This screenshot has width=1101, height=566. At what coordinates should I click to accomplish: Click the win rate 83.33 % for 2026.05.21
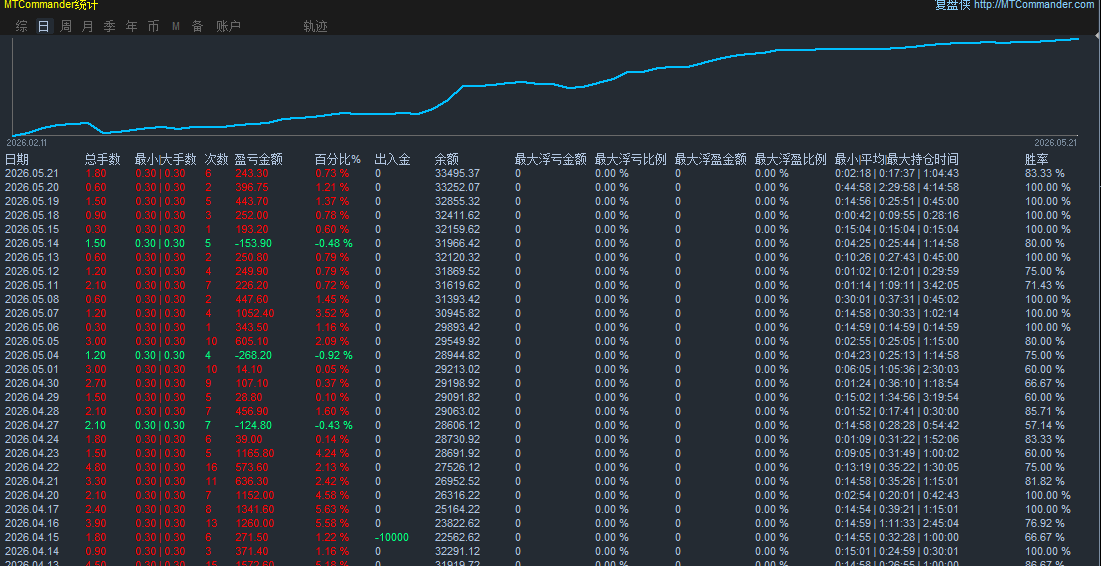click(1045, 173)
